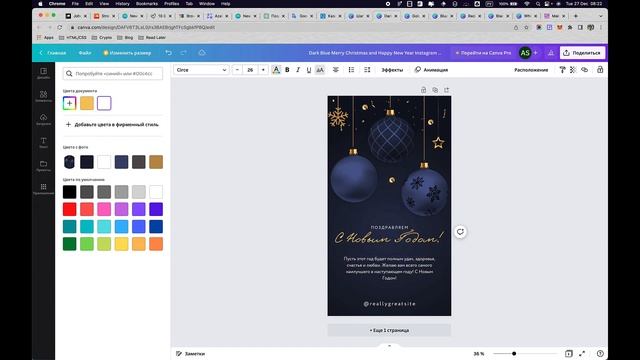The image size is (640, 360).
Task: Add brand colors via Добавьте цвета link
Action: [112, 124]
